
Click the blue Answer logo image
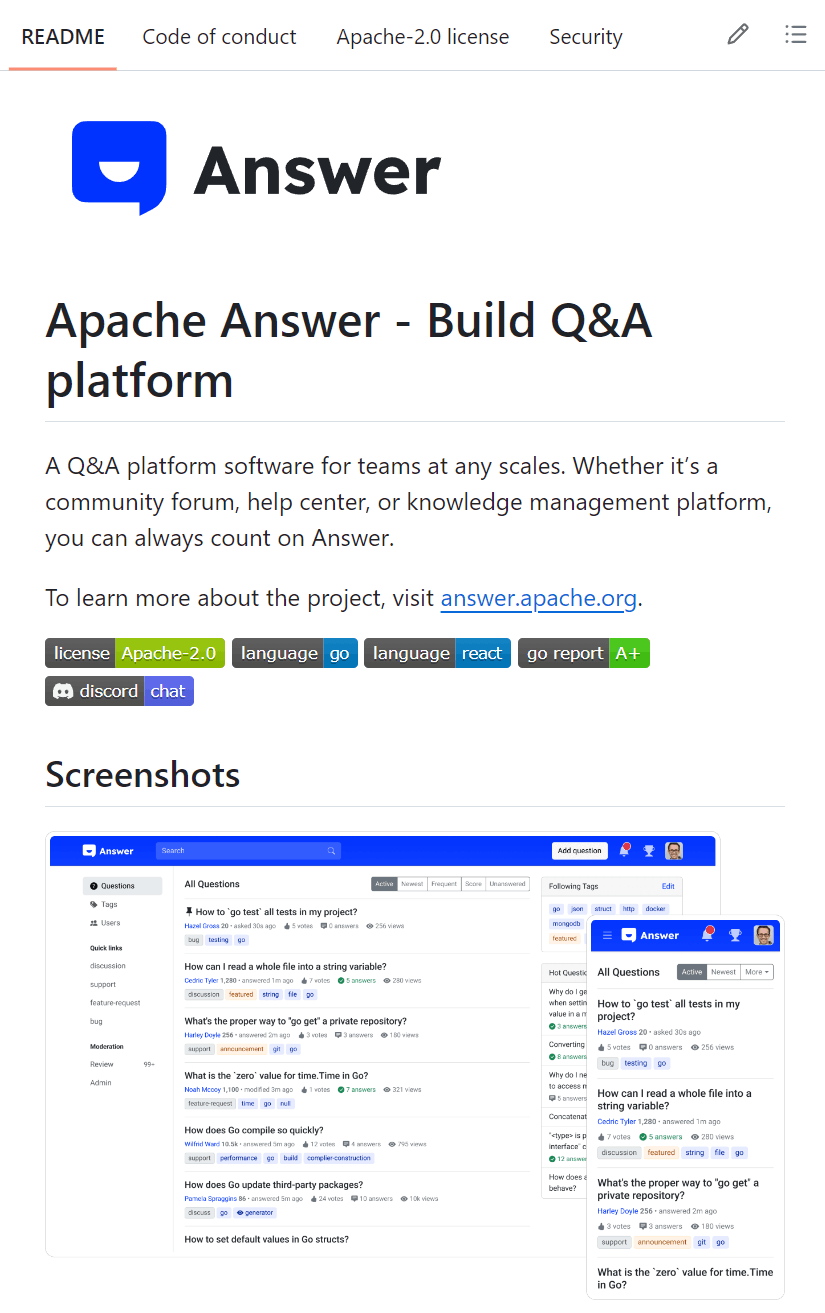click(x=256, y=169)
